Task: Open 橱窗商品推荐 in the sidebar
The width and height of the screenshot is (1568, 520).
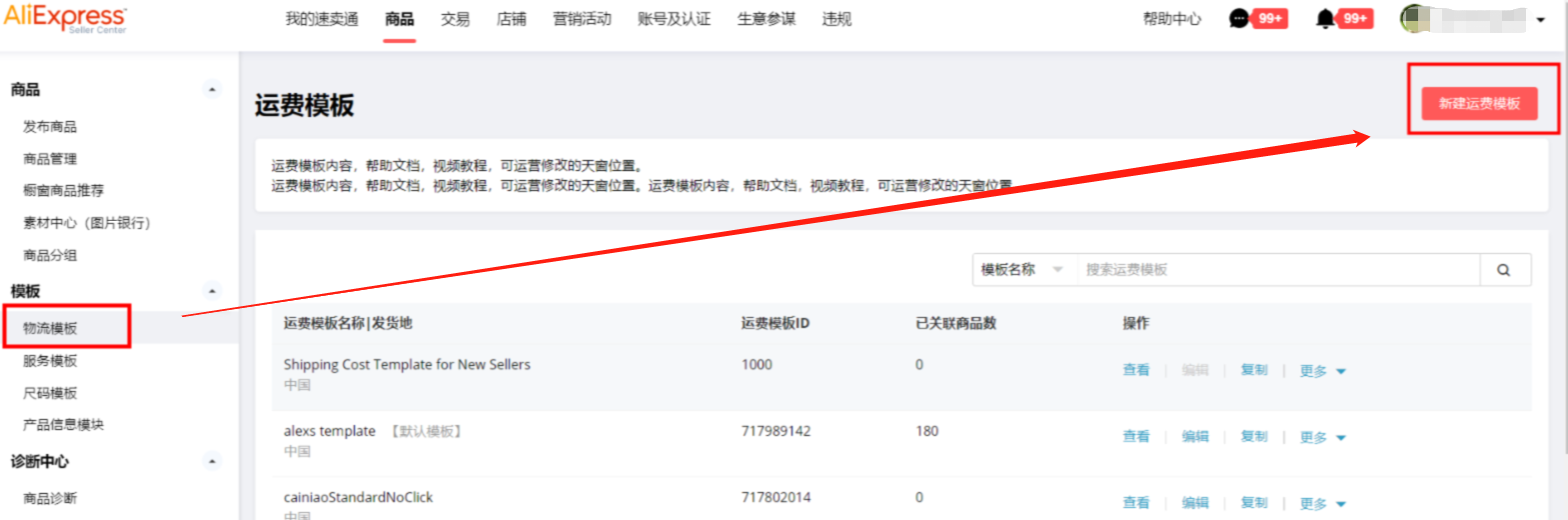Action: click(64, 190)
